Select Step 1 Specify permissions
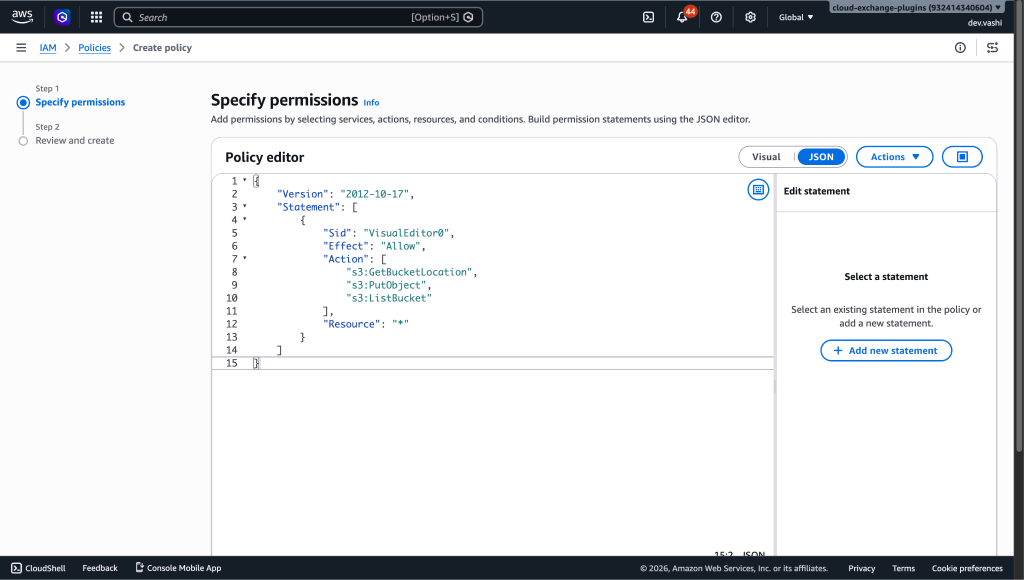This screenshot has height=580, width=1024. coord(80,102)
